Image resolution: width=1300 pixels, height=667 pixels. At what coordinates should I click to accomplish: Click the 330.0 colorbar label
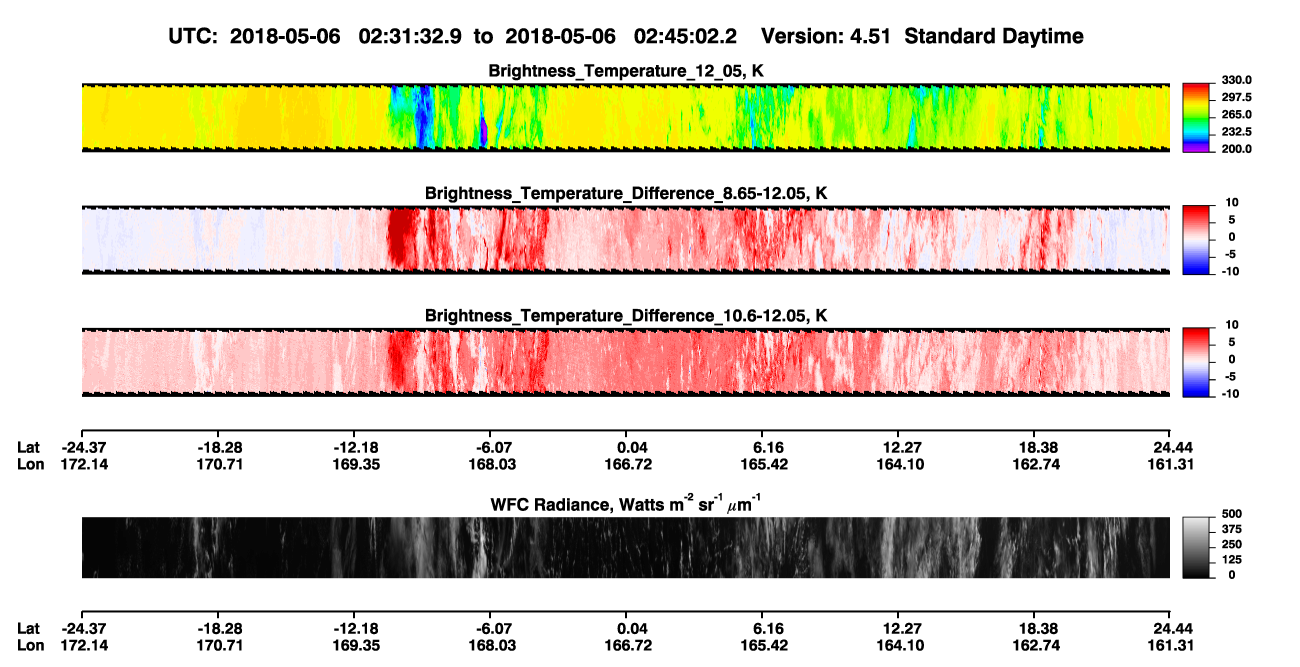coord(1237,81)
